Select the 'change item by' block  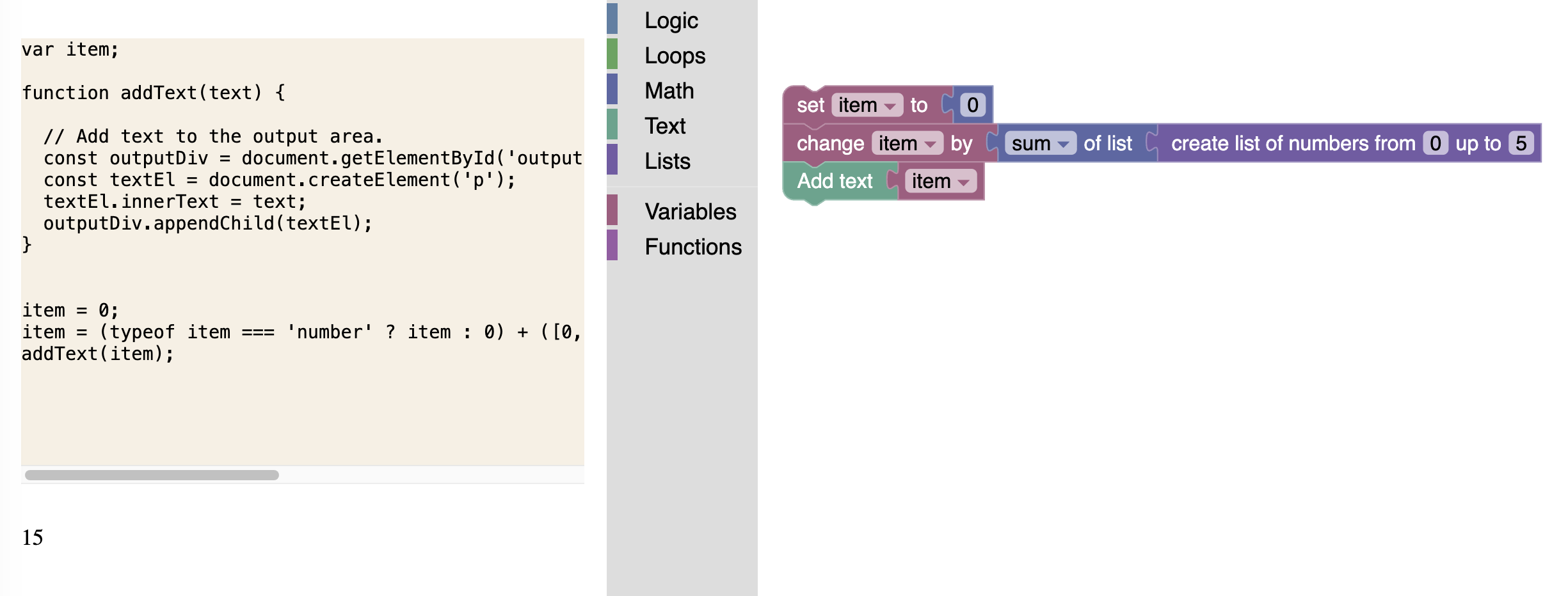click(829, 143)
